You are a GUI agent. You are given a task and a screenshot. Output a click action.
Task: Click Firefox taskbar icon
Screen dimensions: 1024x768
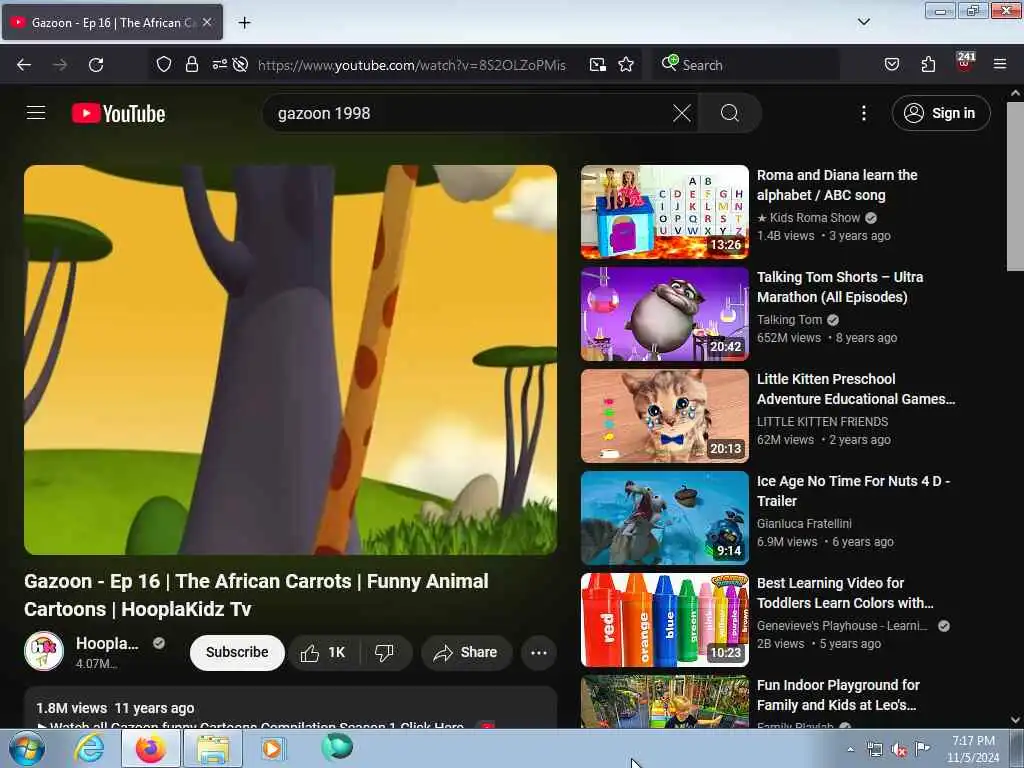point(151,748)
